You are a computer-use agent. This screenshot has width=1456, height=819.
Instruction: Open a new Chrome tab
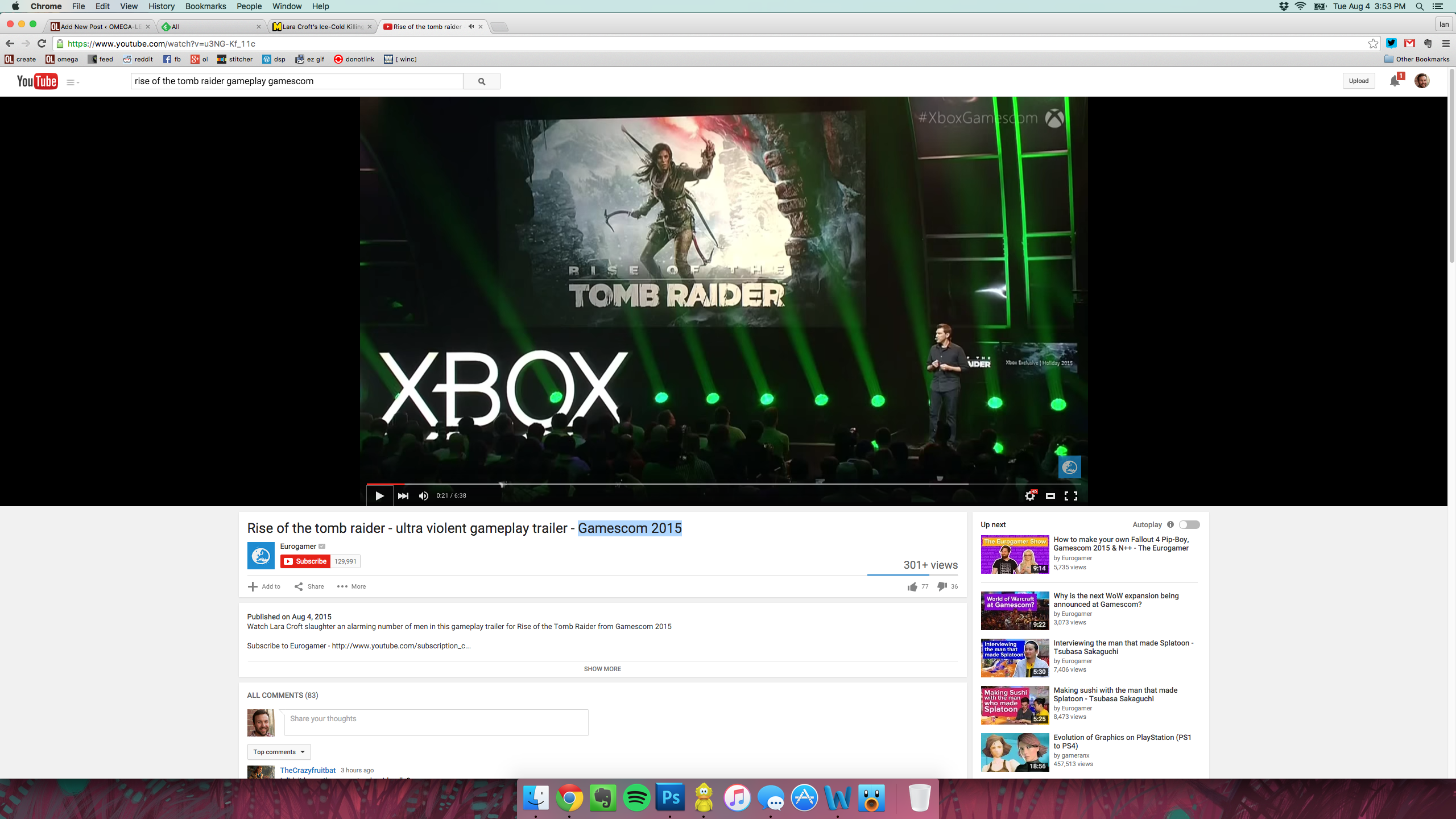(499, 27)
